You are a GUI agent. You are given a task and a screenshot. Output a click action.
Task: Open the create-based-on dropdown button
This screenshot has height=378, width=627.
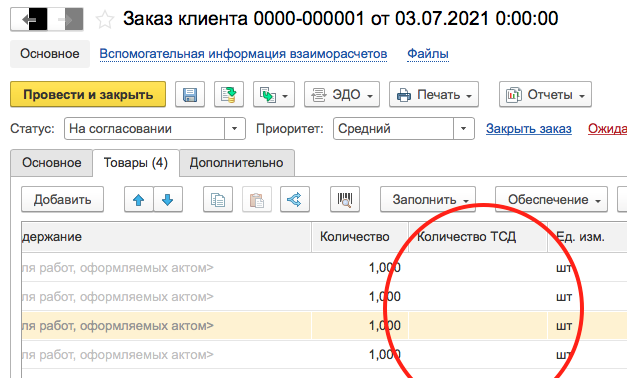(x=274, y=94)
